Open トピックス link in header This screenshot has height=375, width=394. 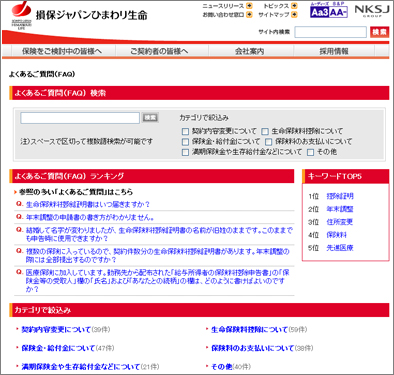coord(276,6)
